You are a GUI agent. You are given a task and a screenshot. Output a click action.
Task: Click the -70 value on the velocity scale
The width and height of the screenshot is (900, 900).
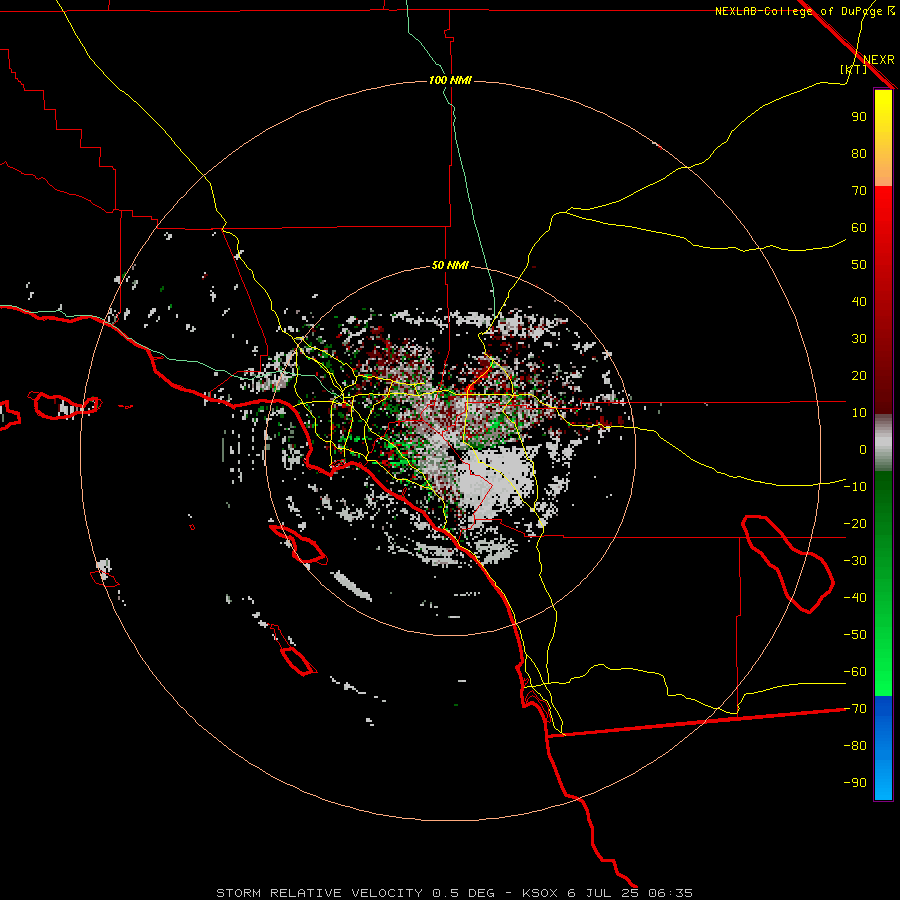point(855,709)
